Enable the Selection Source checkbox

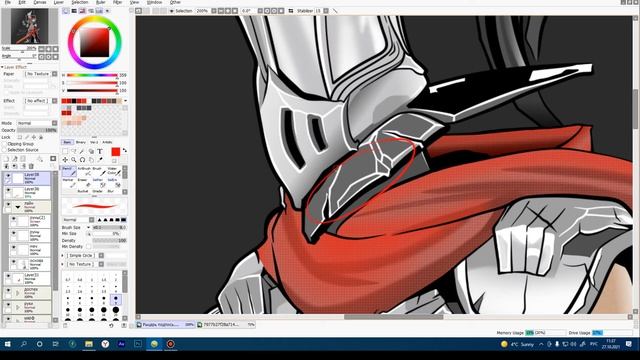4,150
